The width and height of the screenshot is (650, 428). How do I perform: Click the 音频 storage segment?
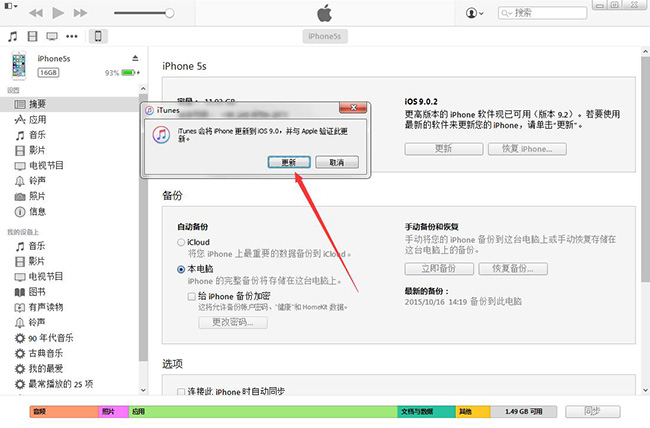64,411
